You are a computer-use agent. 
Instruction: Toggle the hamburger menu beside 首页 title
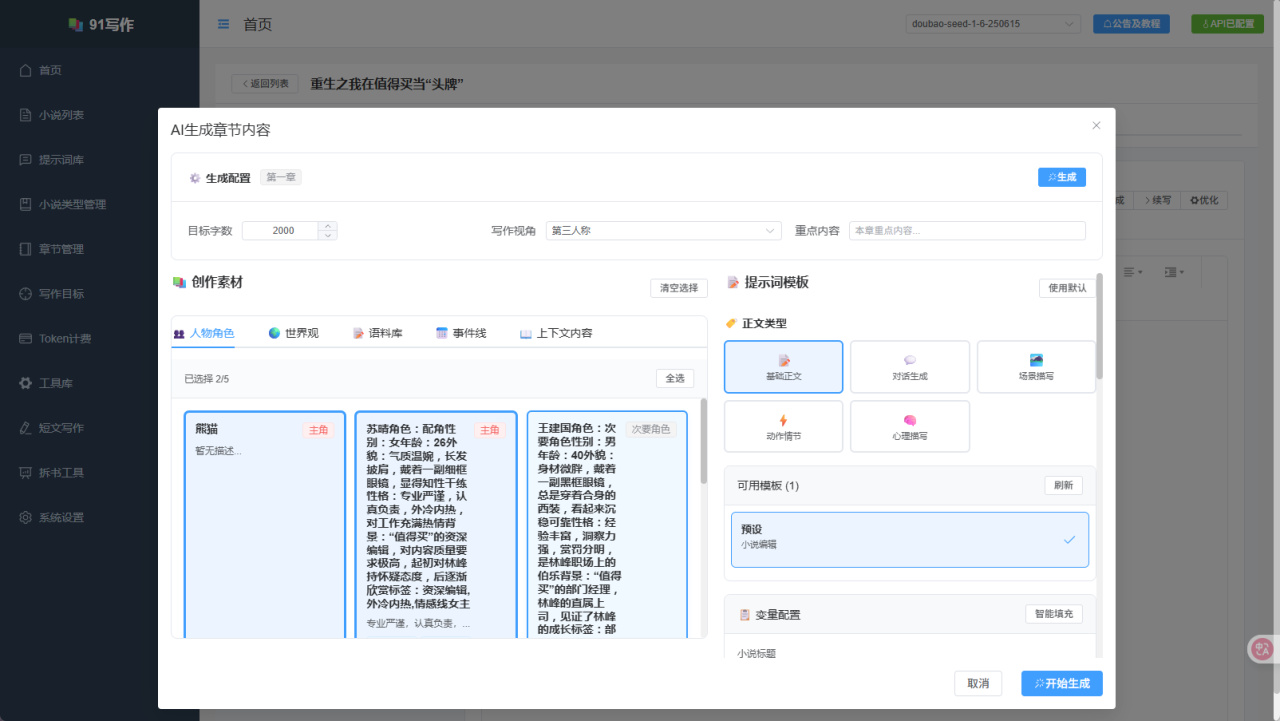pos(223,24)
